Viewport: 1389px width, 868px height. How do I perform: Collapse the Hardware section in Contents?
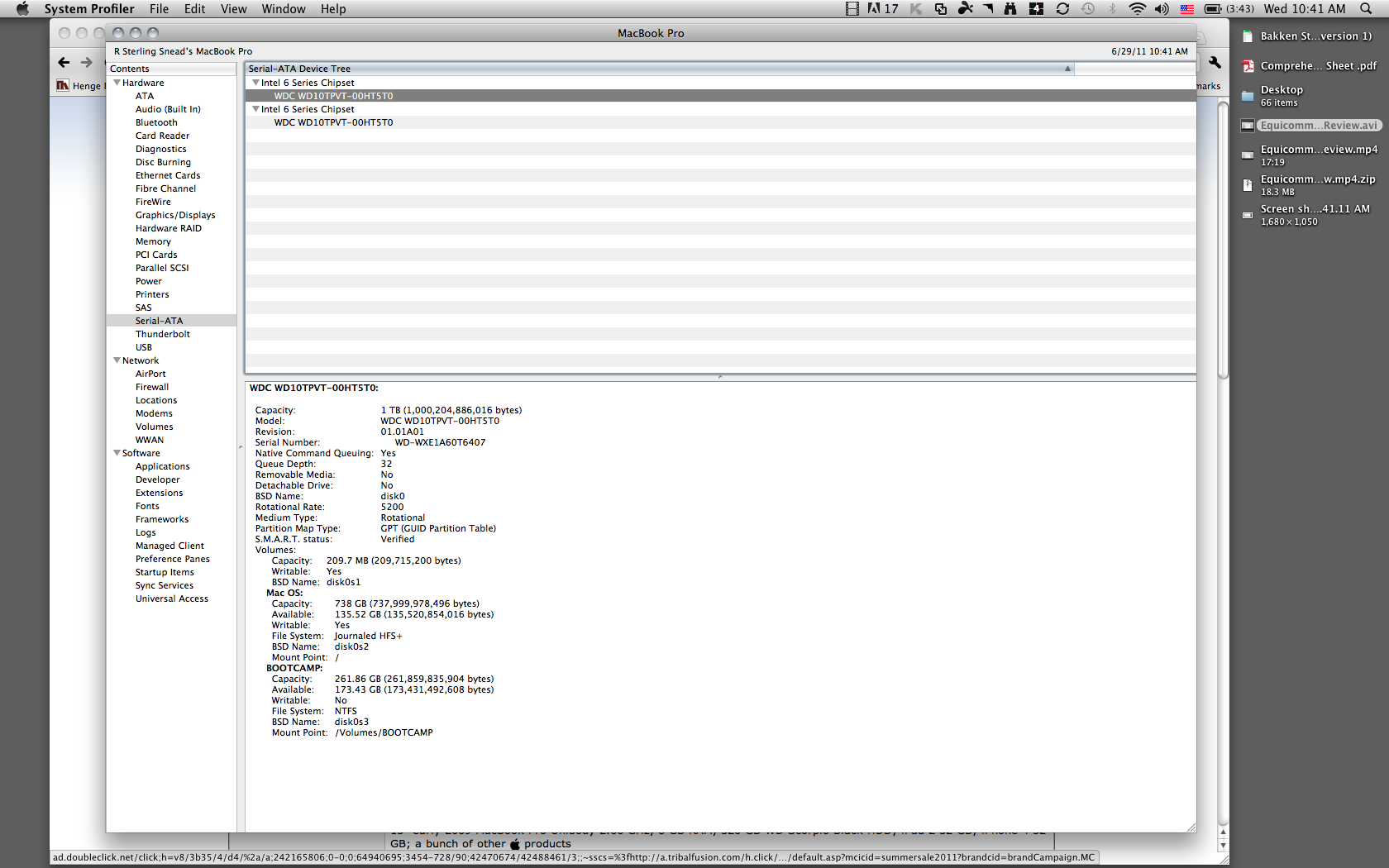click(117, 83)
